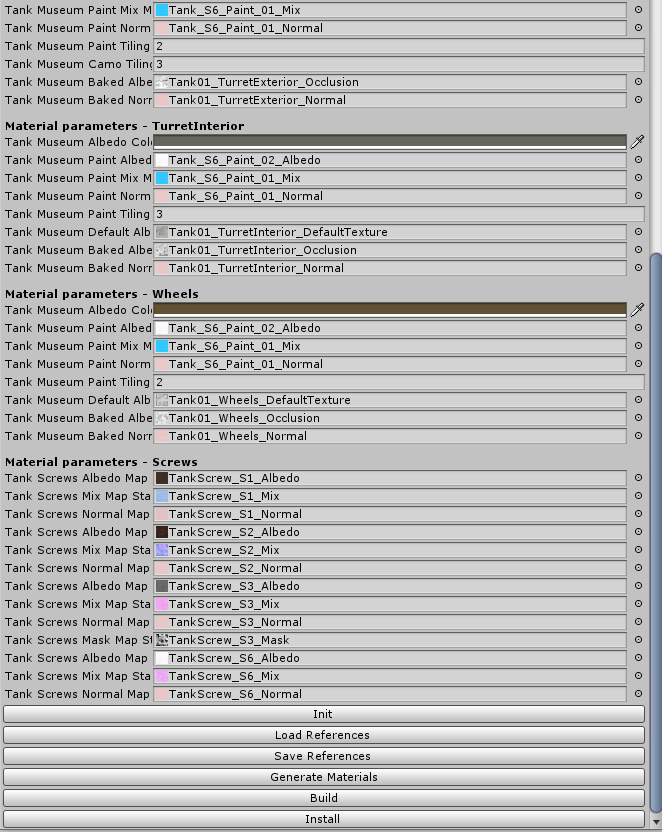662x832 pixels.
Task: Select TankScrew_S3_Mask texture field
Action: (390, 640)
